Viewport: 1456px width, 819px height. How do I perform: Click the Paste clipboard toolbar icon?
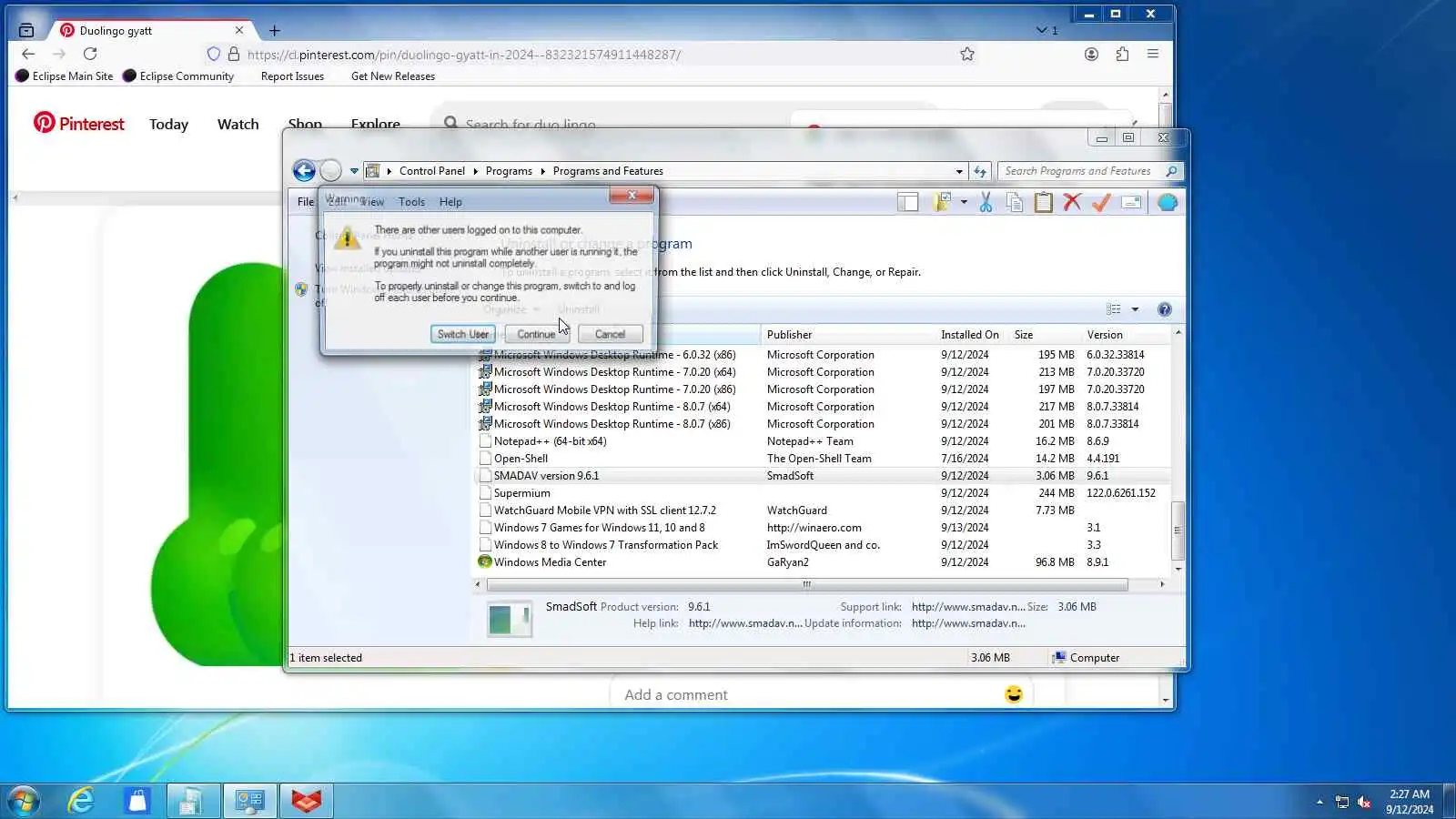click(1044, 203)
